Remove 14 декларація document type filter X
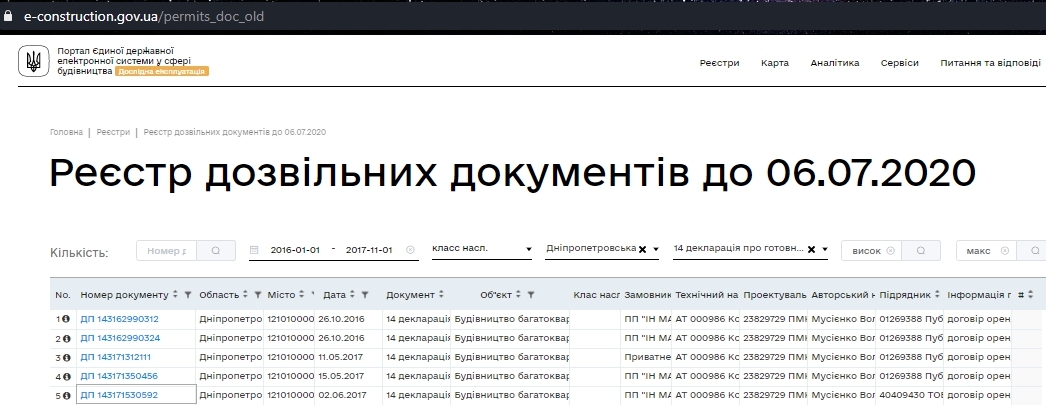The width and height of the screenshot is (1046, 410). (812, 249)
